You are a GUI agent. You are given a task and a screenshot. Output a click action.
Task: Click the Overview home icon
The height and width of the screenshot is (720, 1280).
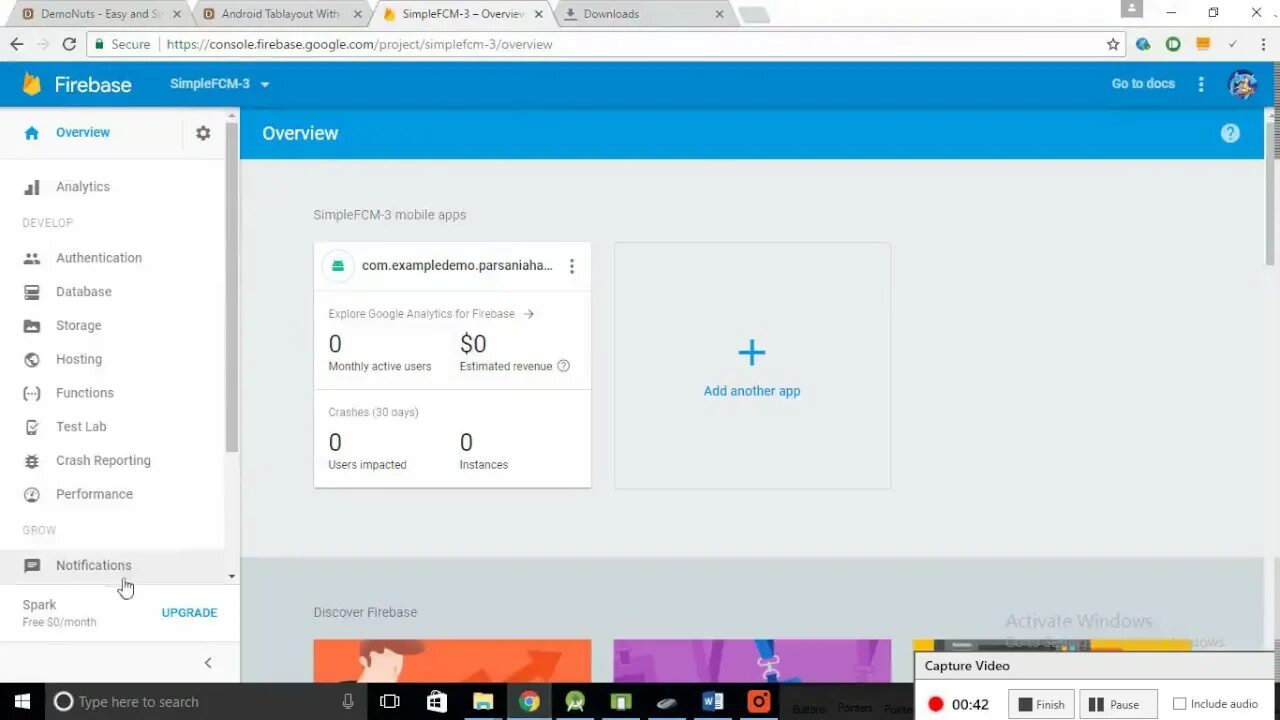32,133
